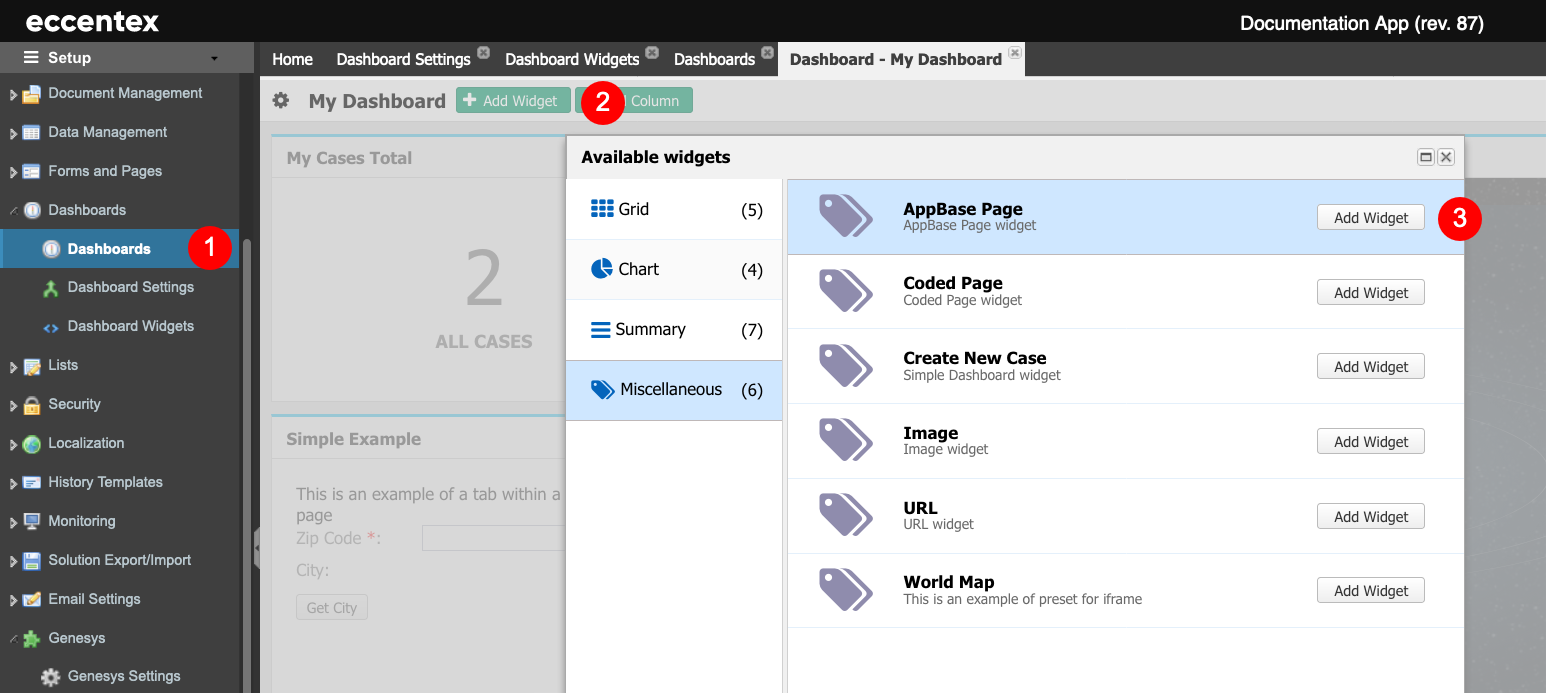Click the Security padlock icon

coord(31,405)
